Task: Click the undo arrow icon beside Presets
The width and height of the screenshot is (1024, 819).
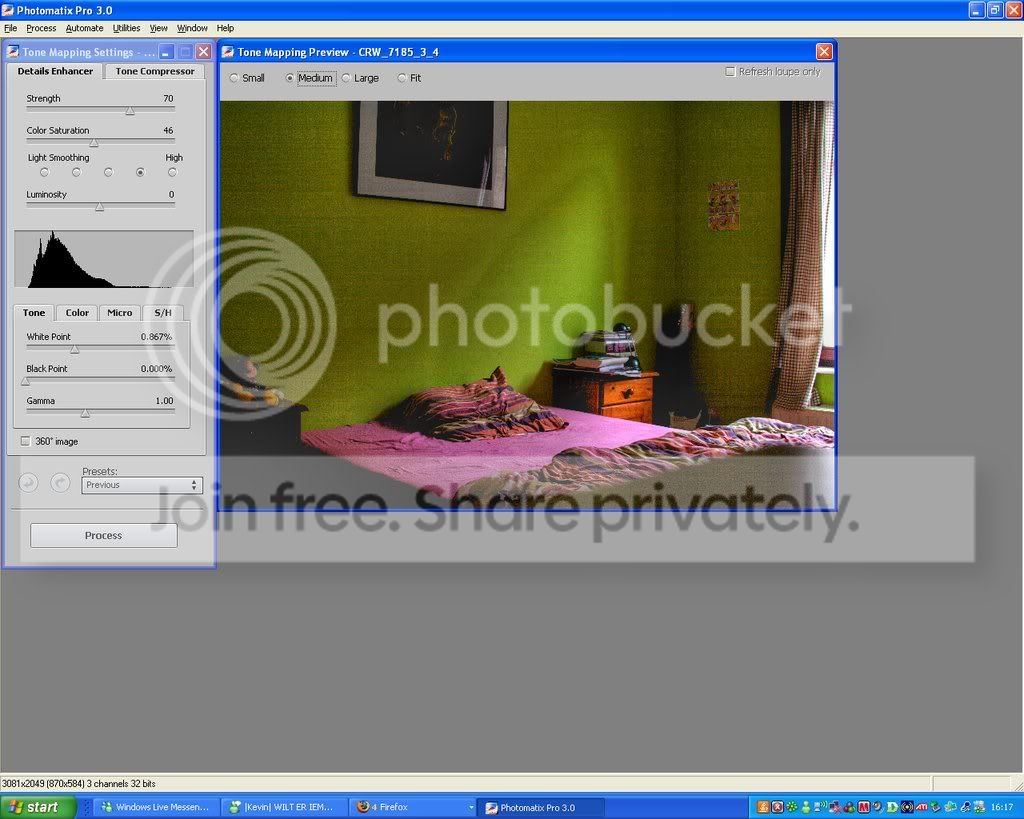Action: click(x=28, y=483)
